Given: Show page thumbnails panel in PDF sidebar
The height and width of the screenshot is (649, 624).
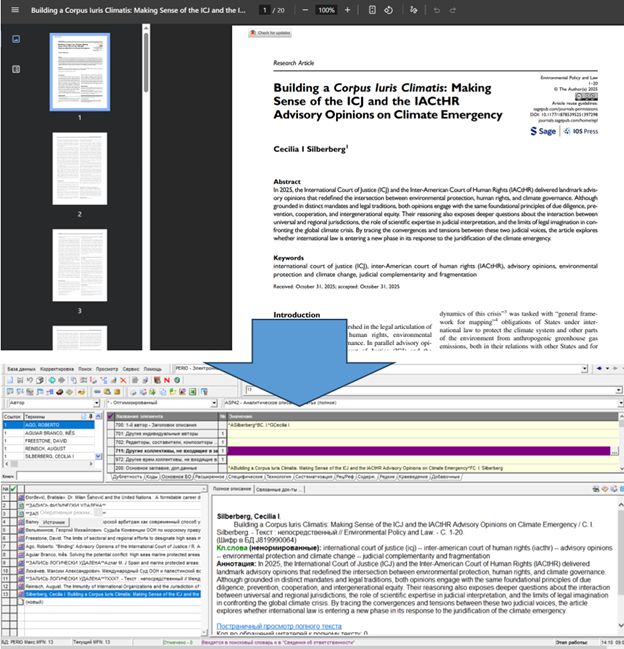Looking at the screenshot, I should coord(16,39).
